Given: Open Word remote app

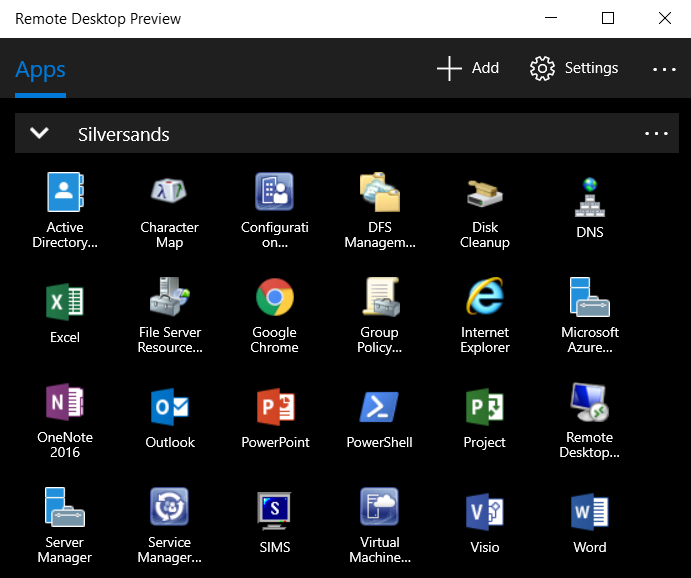Looking at the screenshot, I should point(590,511).
